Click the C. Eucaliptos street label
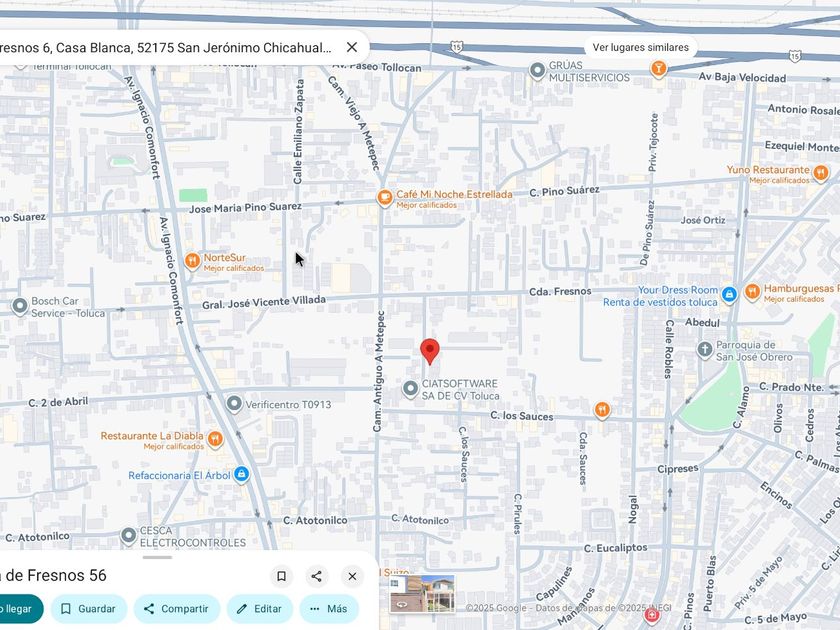 tap(616, 548)
